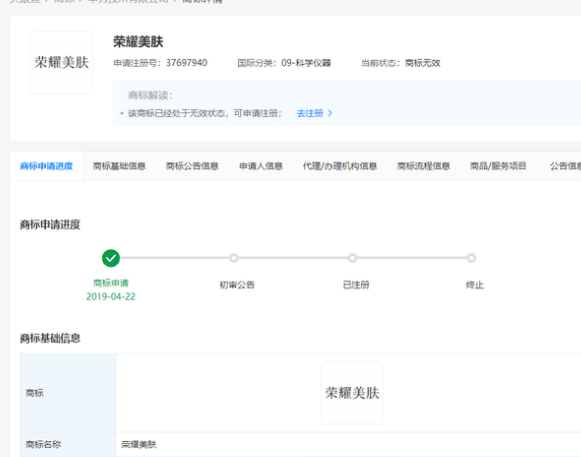Viewport: 581px width, 457px height.
Task: Click the 09-科学仪器 classification value
Action: click(306, 63)
